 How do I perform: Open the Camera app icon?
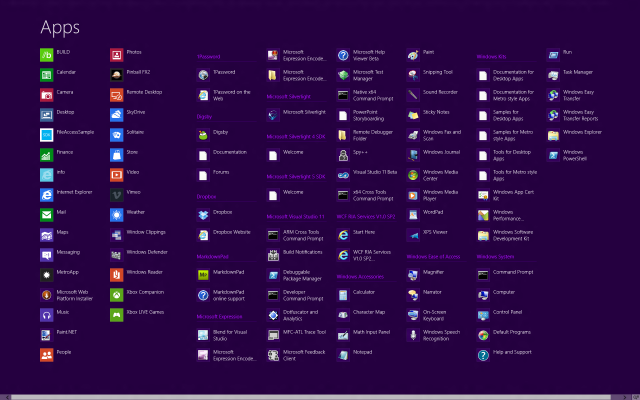tap(47, 95)
